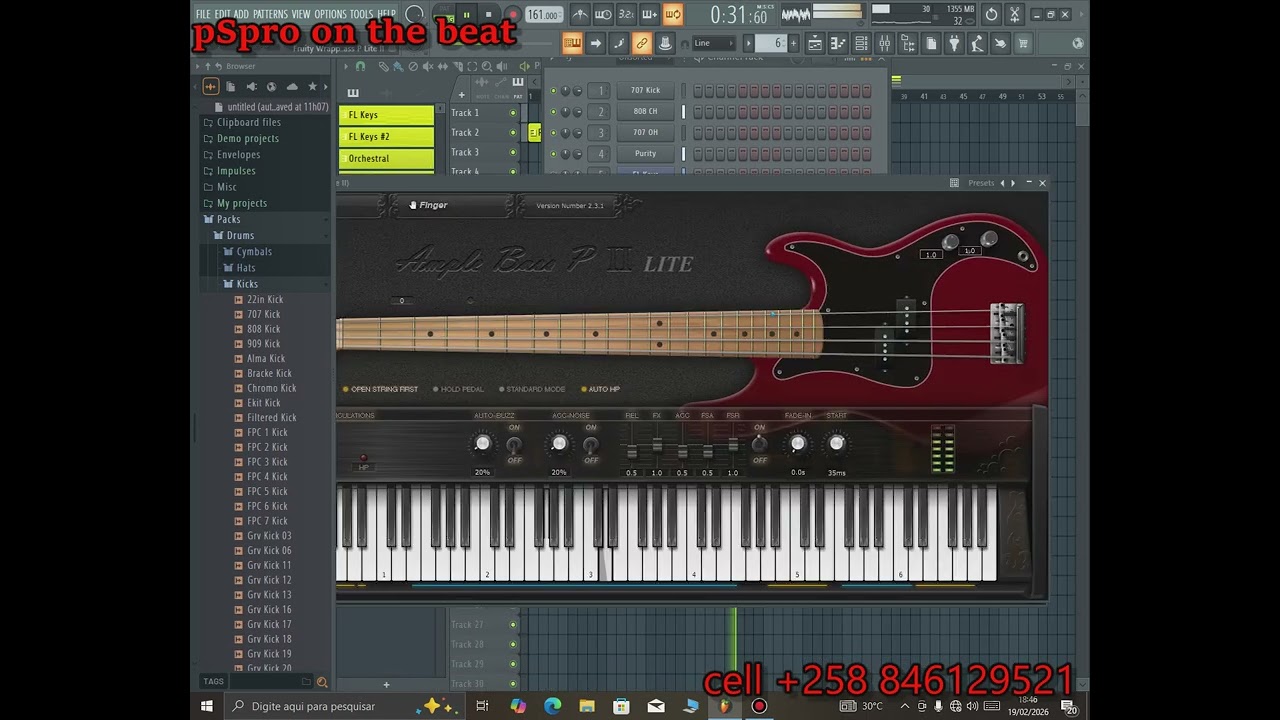The width and height of the screenshot is (1280, 720).
Task: Open the VIEW menu
Action: pos(301,14)
